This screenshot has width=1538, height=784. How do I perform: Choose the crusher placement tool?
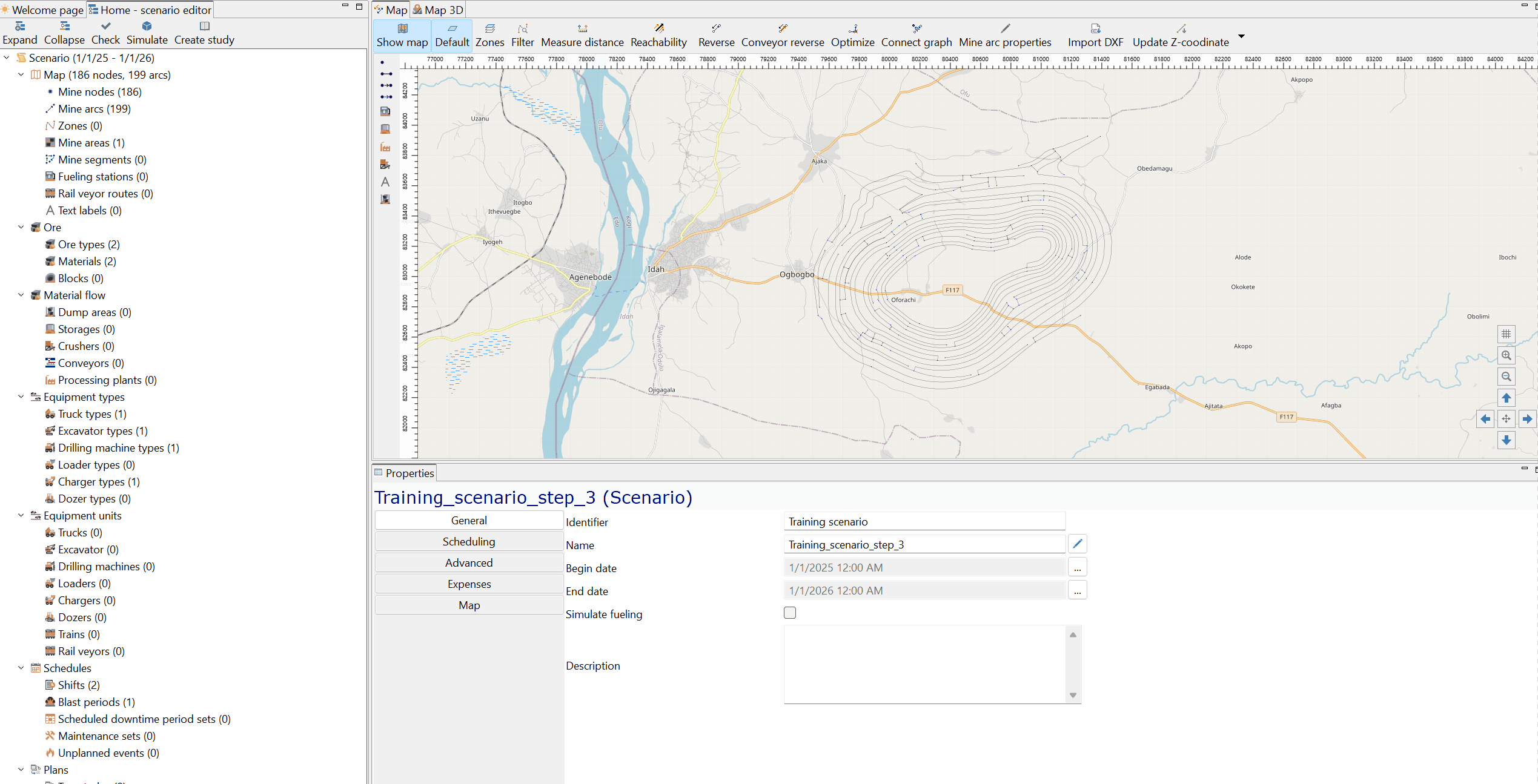385,164
